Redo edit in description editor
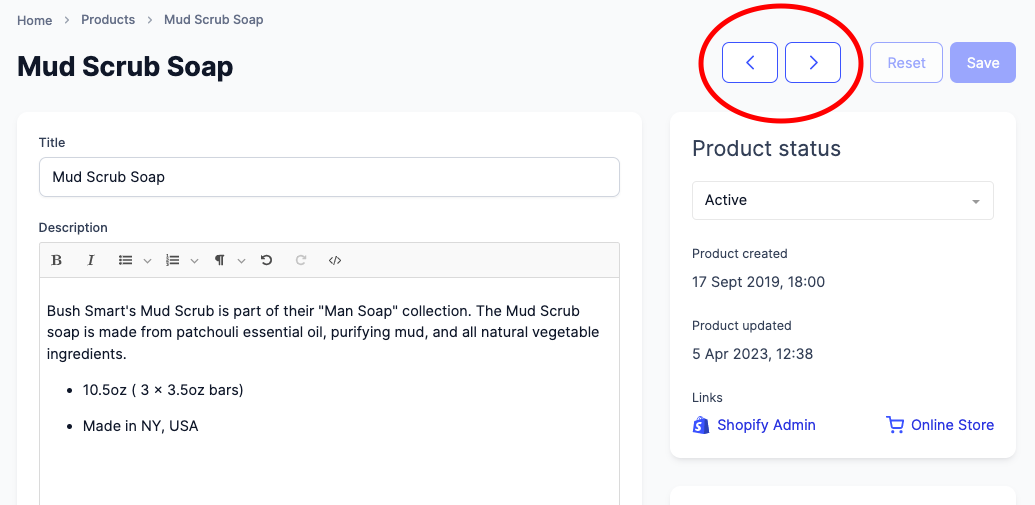This screenshot has width=1035, height=505. (300, 260)
